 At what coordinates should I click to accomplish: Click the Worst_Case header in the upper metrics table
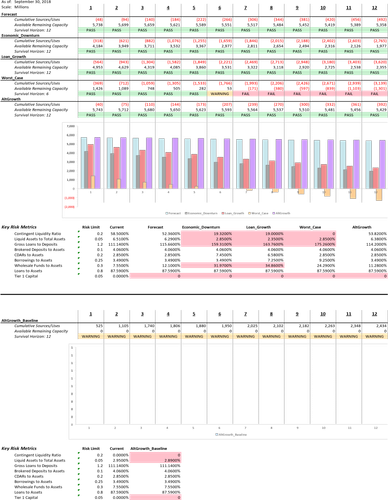(310, 227)
